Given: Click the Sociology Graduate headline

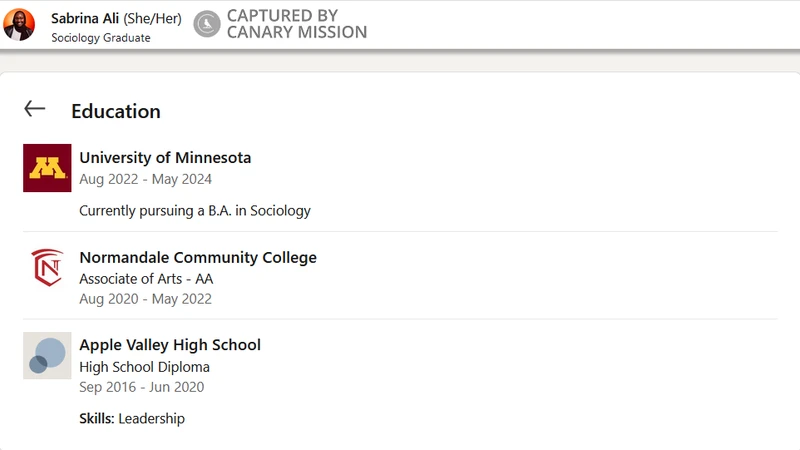Looking at the screenshot, I should 101,38.
